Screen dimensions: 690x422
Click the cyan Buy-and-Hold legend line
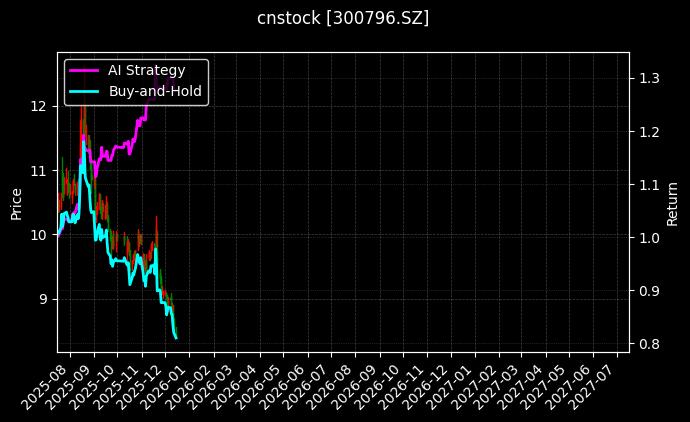tap(84, 92)
